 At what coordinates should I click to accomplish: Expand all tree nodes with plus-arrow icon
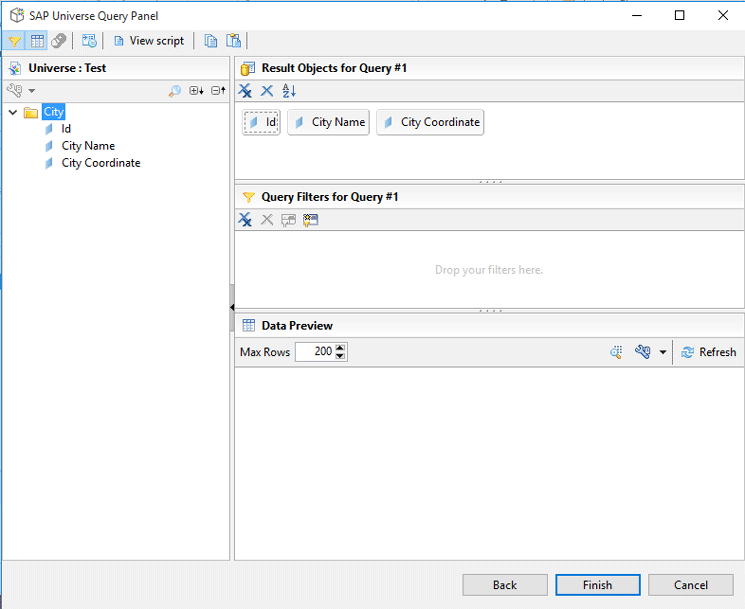196,91
